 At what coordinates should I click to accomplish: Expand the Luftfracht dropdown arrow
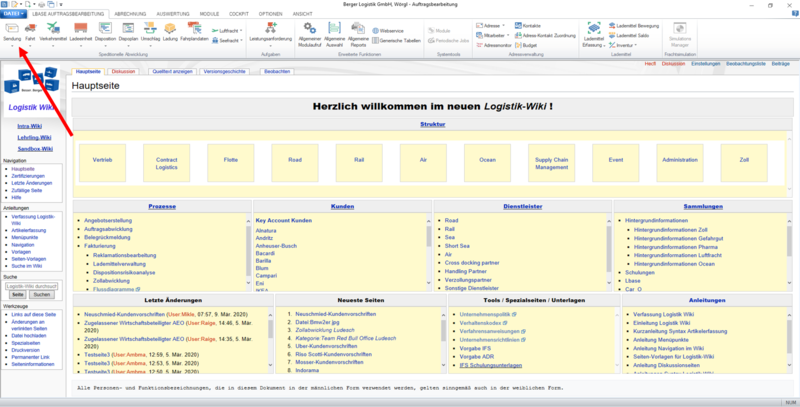(241, 31)
